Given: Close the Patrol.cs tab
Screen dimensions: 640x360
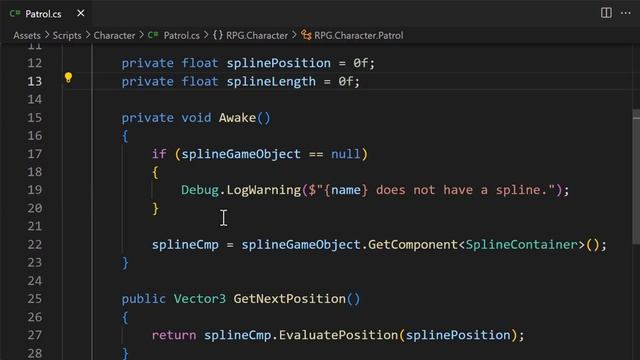Looking at the screenshot, I should click(81, 13).
